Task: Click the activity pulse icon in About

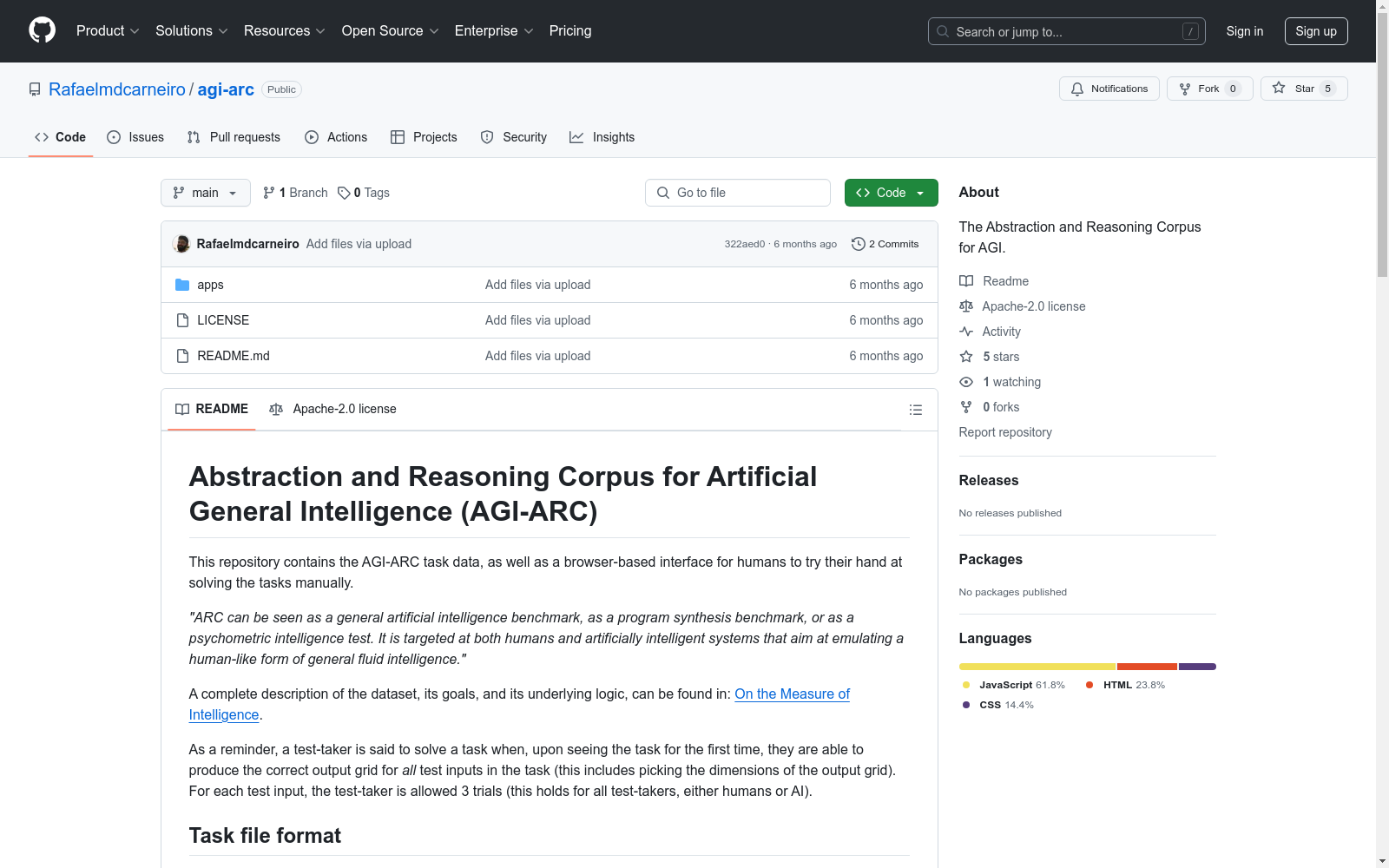Action: (x=966, y=332)
